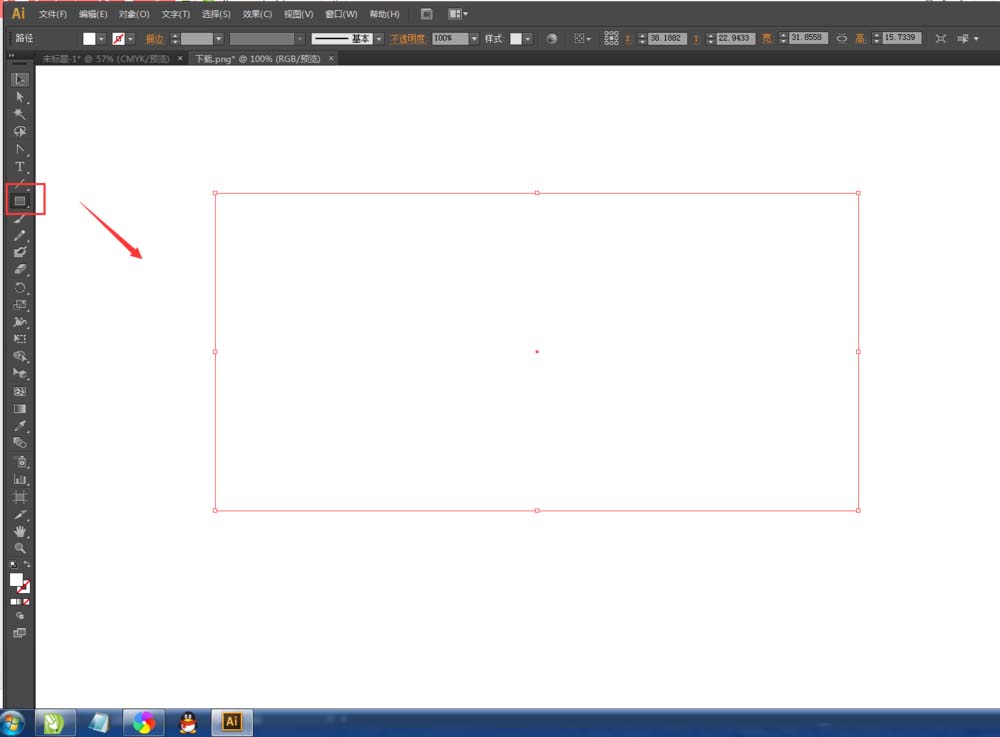The width and height of the screenshot is (1000, 737).
Task: Open the 对象(O) menu
Action: click(x=134, y=14)
